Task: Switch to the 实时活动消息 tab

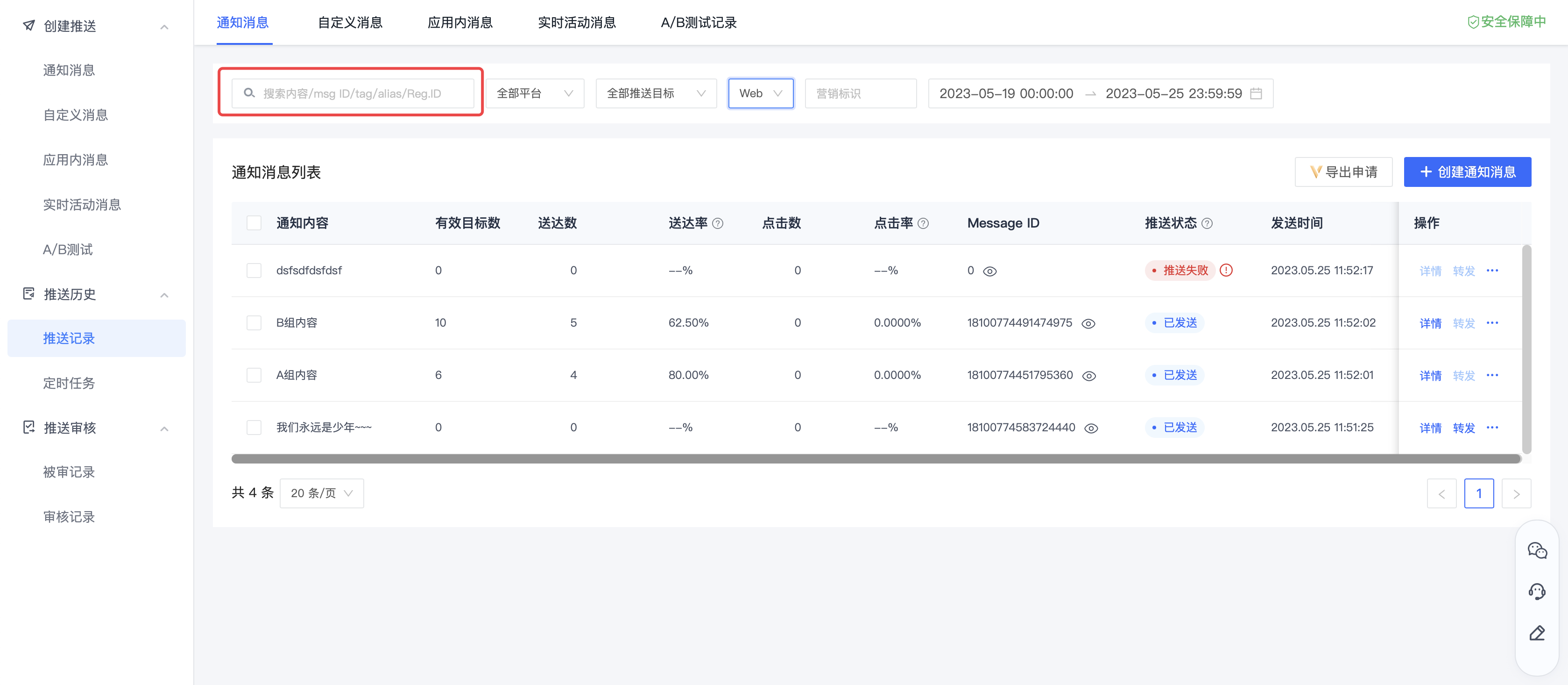Action: (577, 22)
